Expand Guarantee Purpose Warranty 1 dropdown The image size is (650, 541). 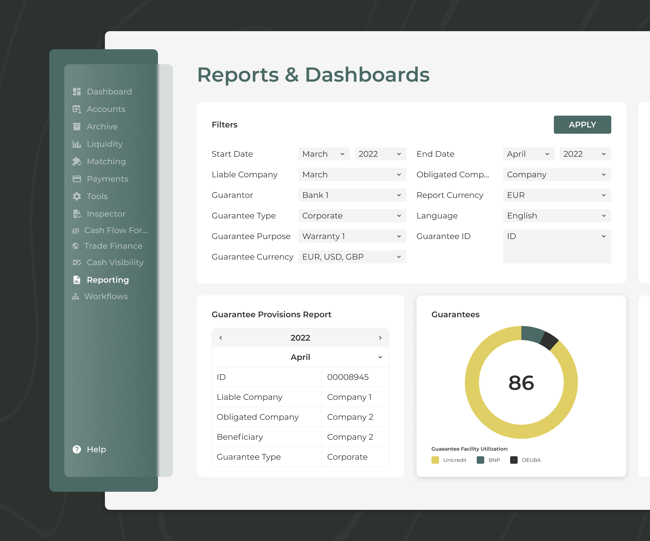point(352,236)
